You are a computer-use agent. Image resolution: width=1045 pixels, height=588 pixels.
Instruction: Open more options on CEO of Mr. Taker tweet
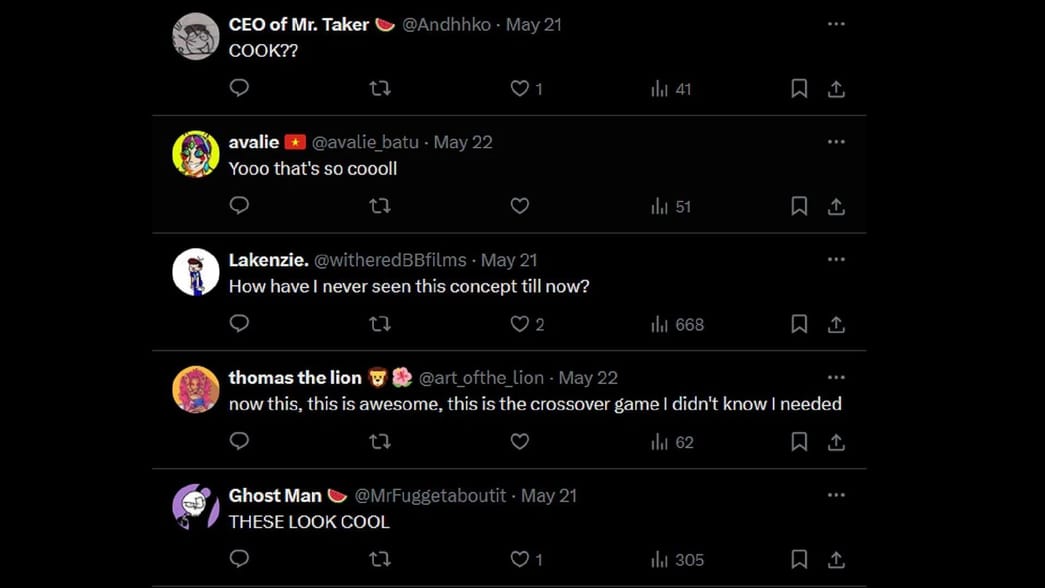836,24
